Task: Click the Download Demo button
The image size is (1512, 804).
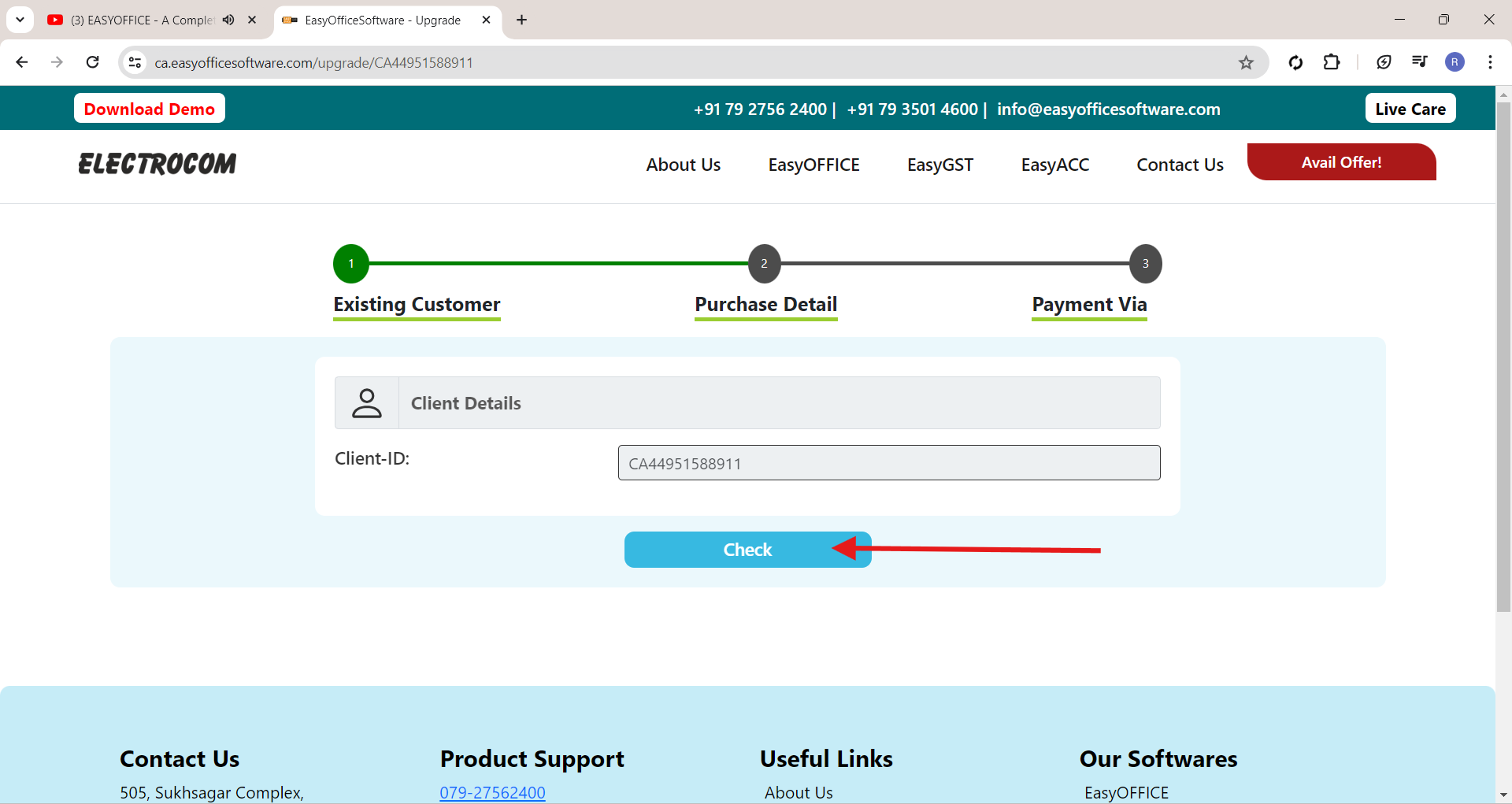Action: pyautogui.click(x=150, y=109)
